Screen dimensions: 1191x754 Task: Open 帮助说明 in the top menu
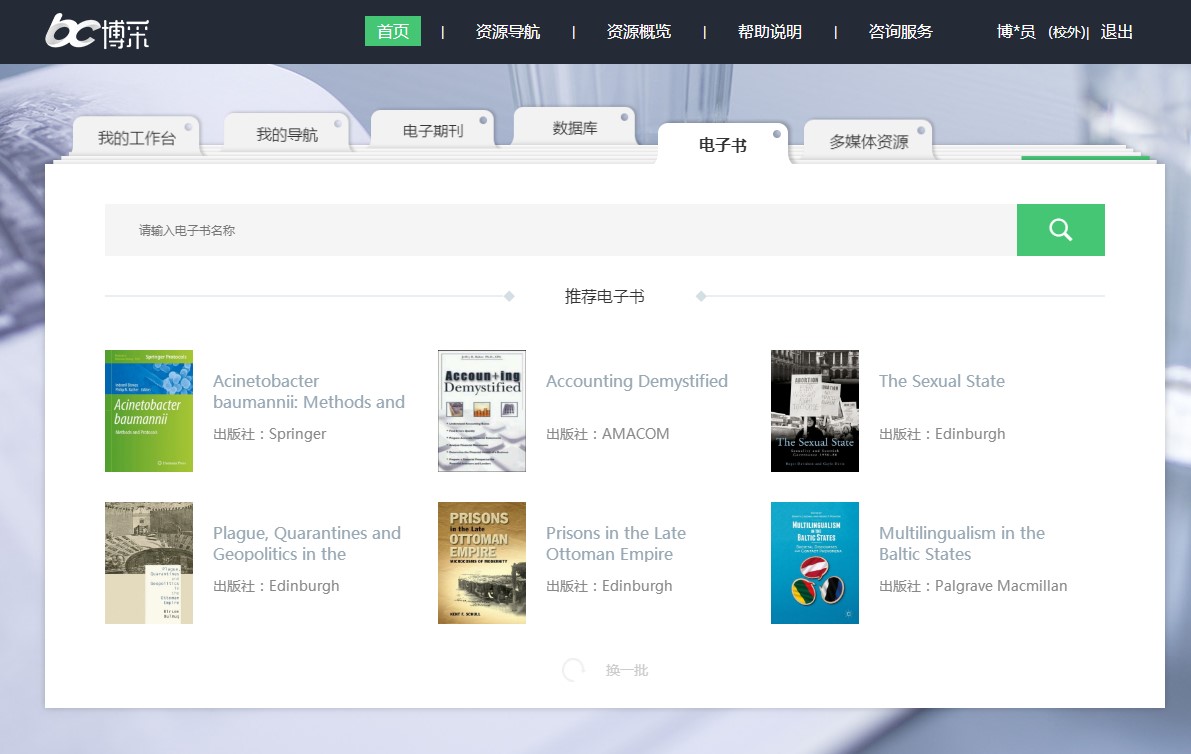(x=770, y=32)
